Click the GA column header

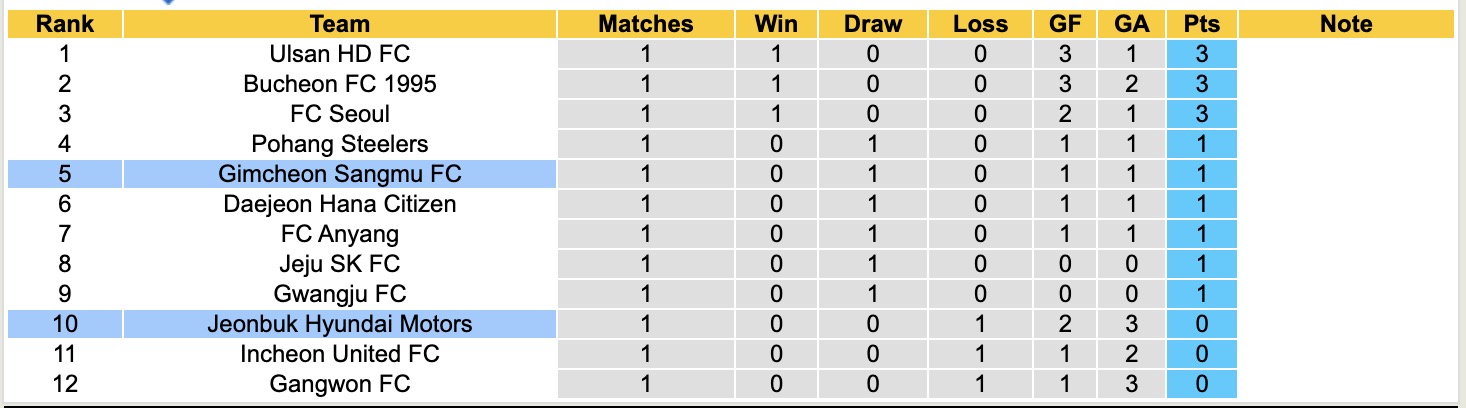[x=1132, y=24]
